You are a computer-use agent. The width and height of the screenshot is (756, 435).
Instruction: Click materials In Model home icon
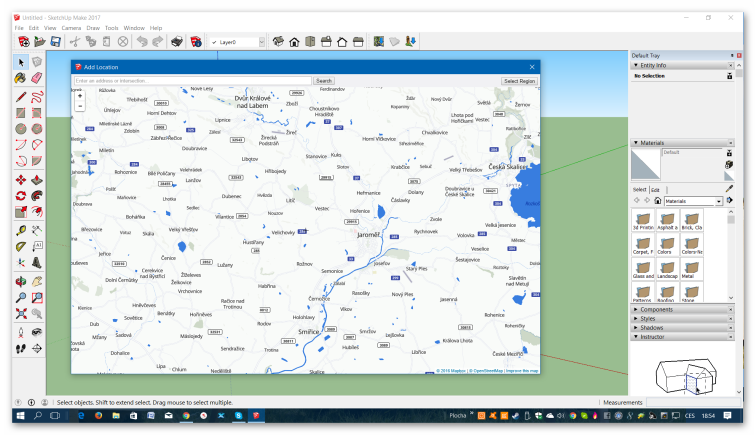click(x=658, y=201)
